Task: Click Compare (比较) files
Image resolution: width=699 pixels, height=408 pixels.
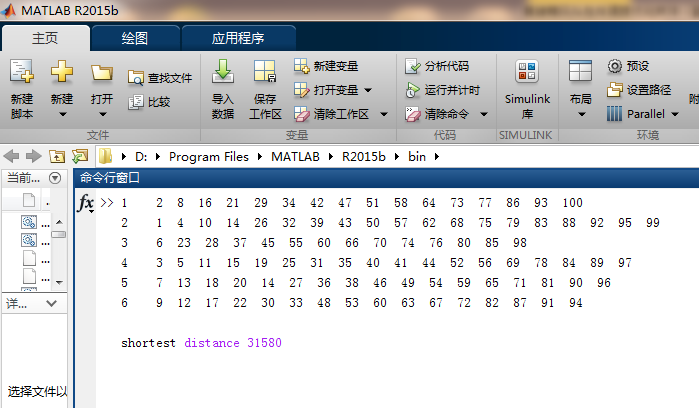Action: click(x=149, y=102)
